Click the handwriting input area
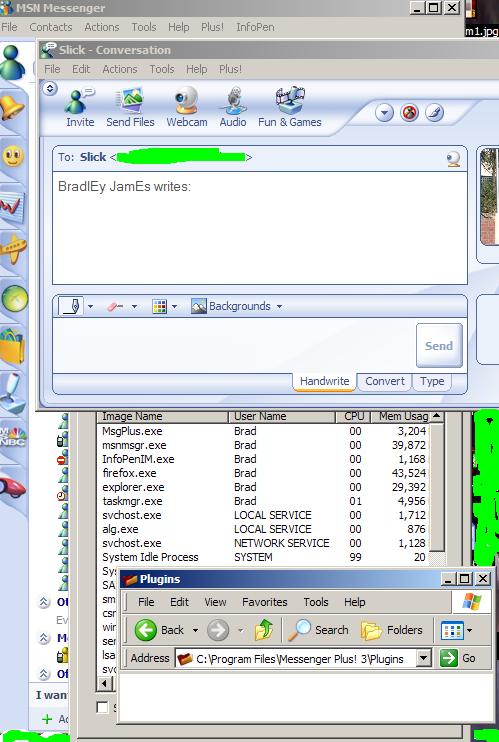499x742 pixels. coord(234,345)
